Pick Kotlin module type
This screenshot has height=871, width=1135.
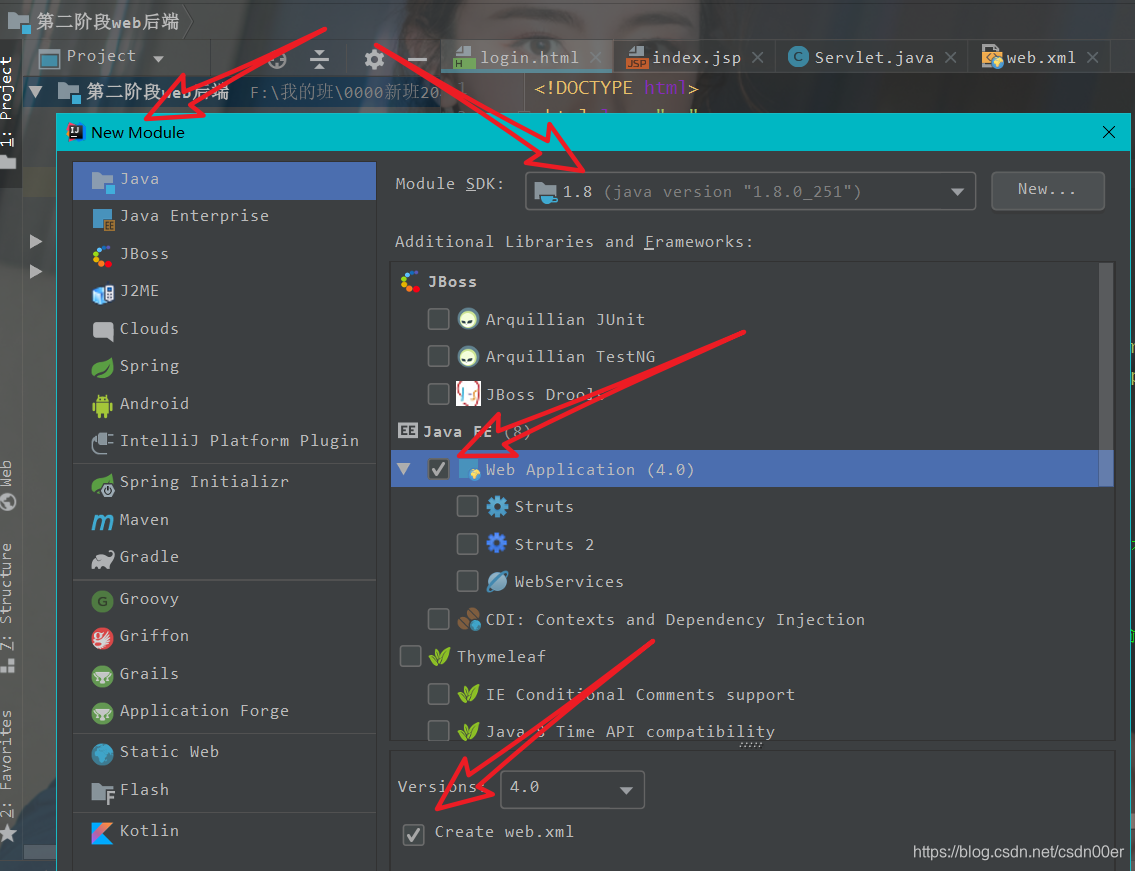(224, 831)
